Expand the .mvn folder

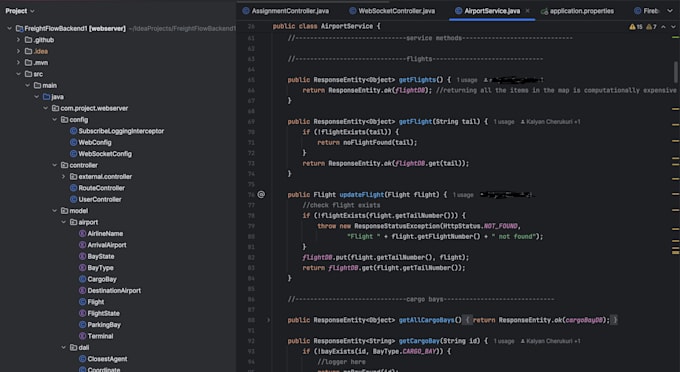coord(18,62)
